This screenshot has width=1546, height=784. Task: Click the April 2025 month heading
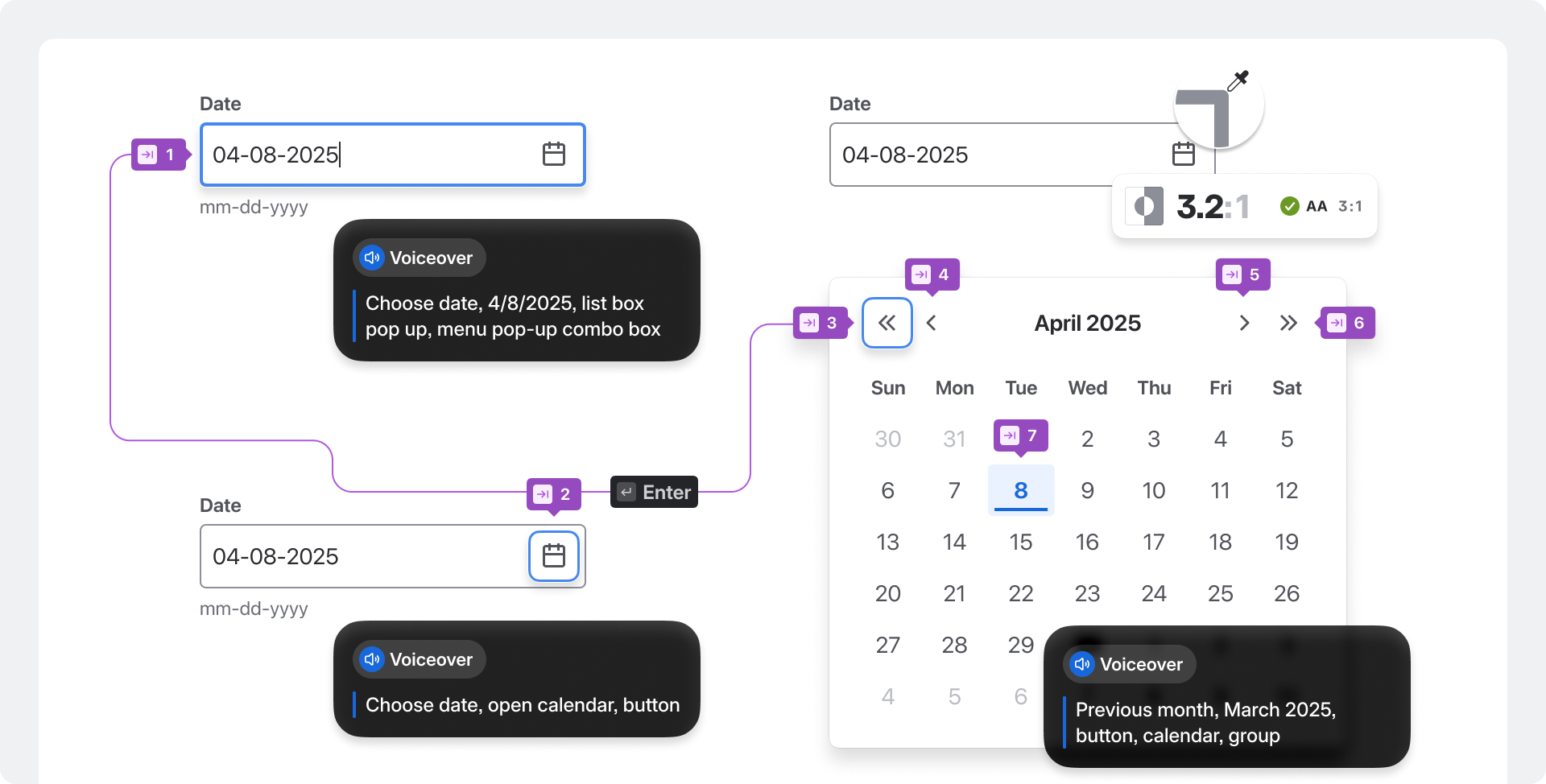tap(1087, 323)
